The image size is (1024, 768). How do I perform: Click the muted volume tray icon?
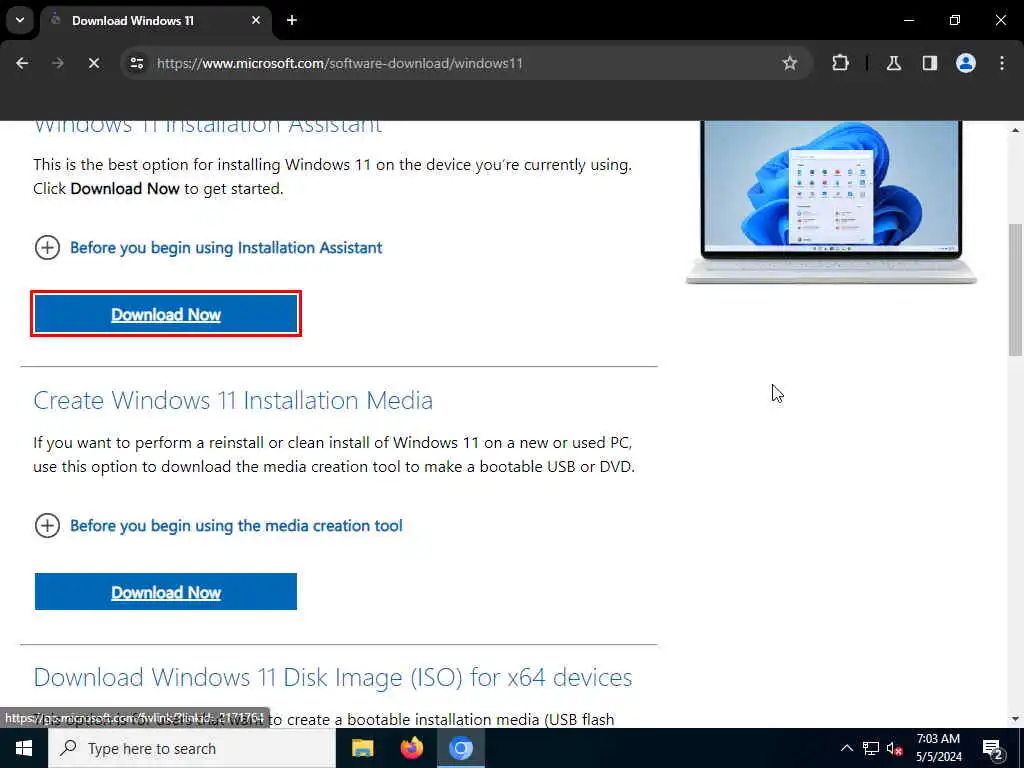[x=894, y=749]
